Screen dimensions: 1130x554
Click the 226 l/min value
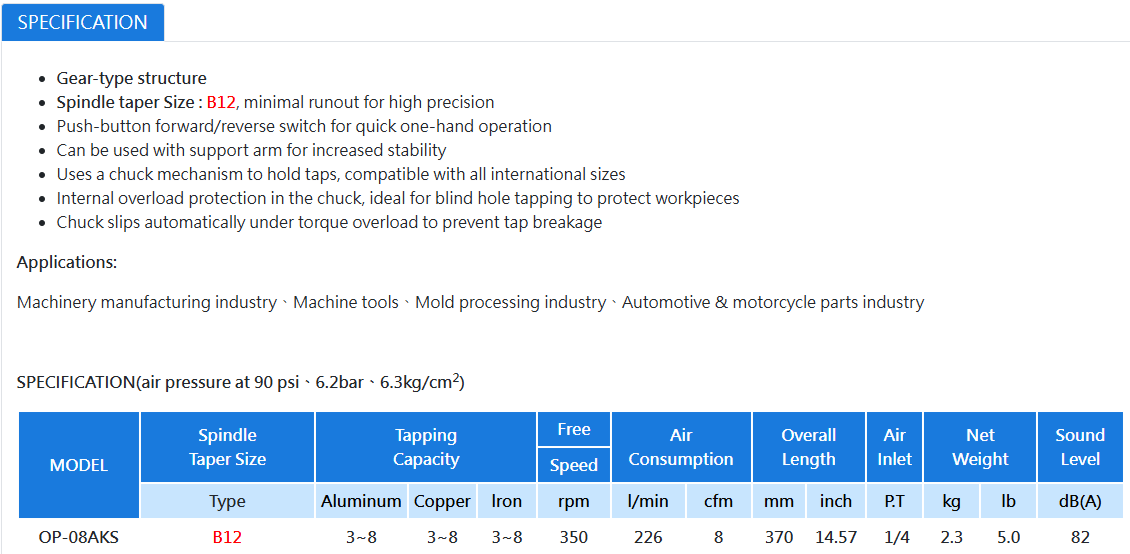pyautogui.click(x=649, y=537)
